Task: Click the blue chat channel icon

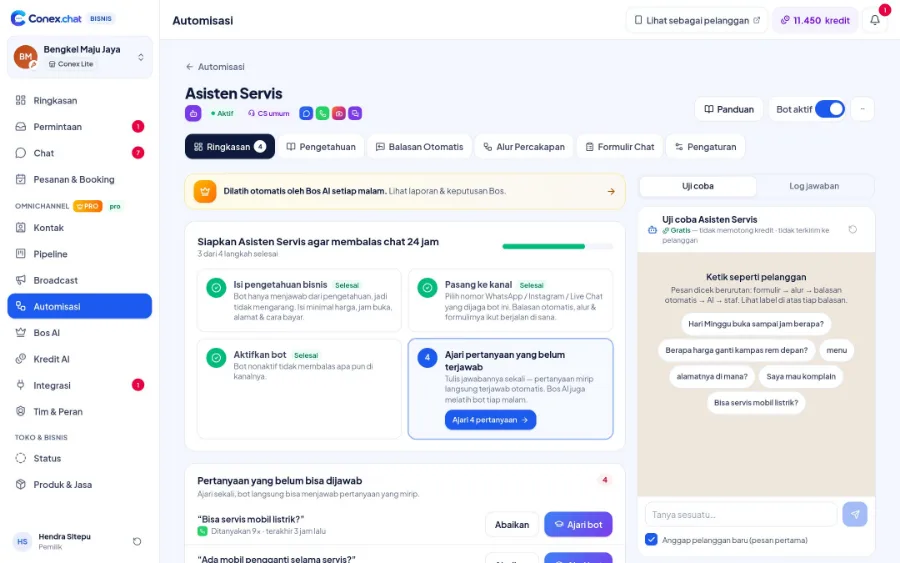Action: (306, 114)
